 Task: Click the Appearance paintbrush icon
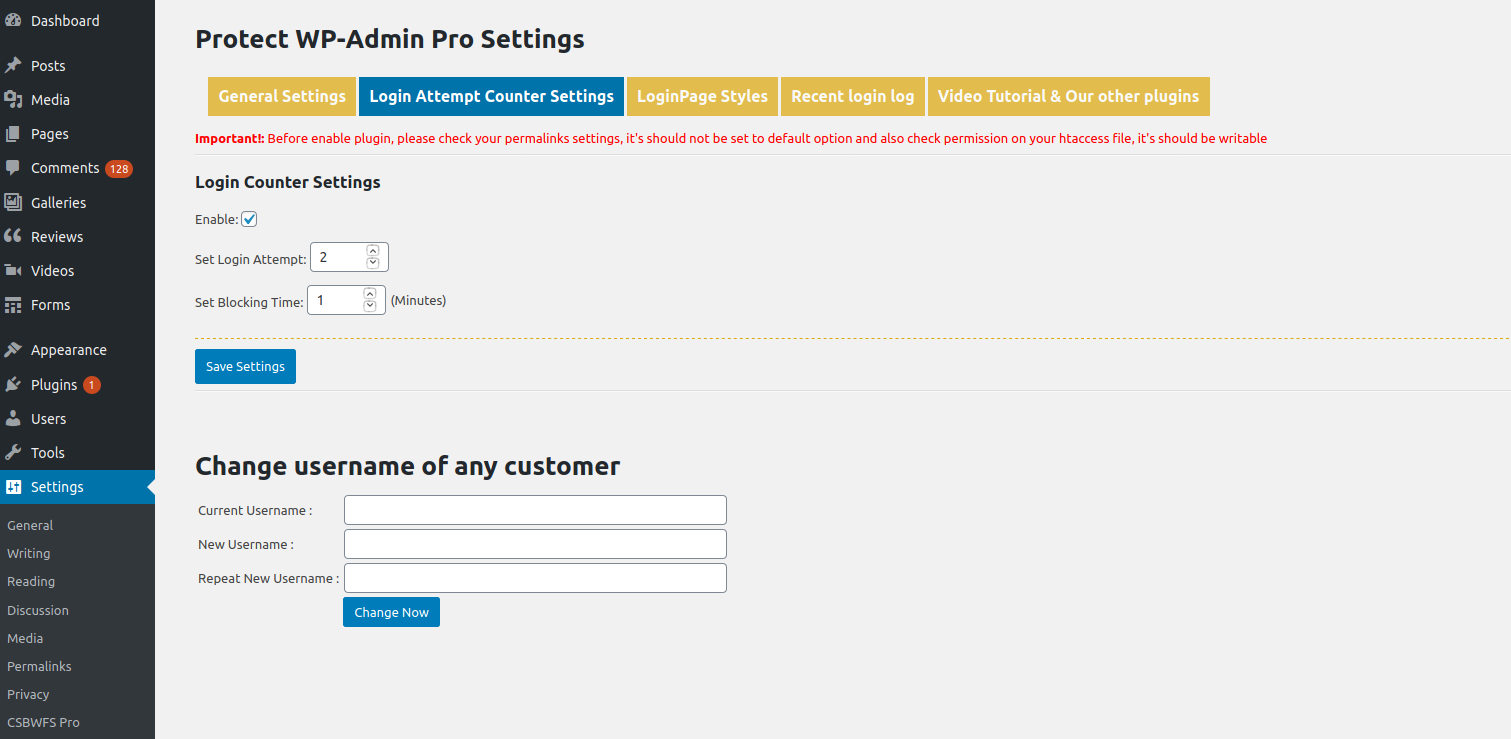(13, 350)
